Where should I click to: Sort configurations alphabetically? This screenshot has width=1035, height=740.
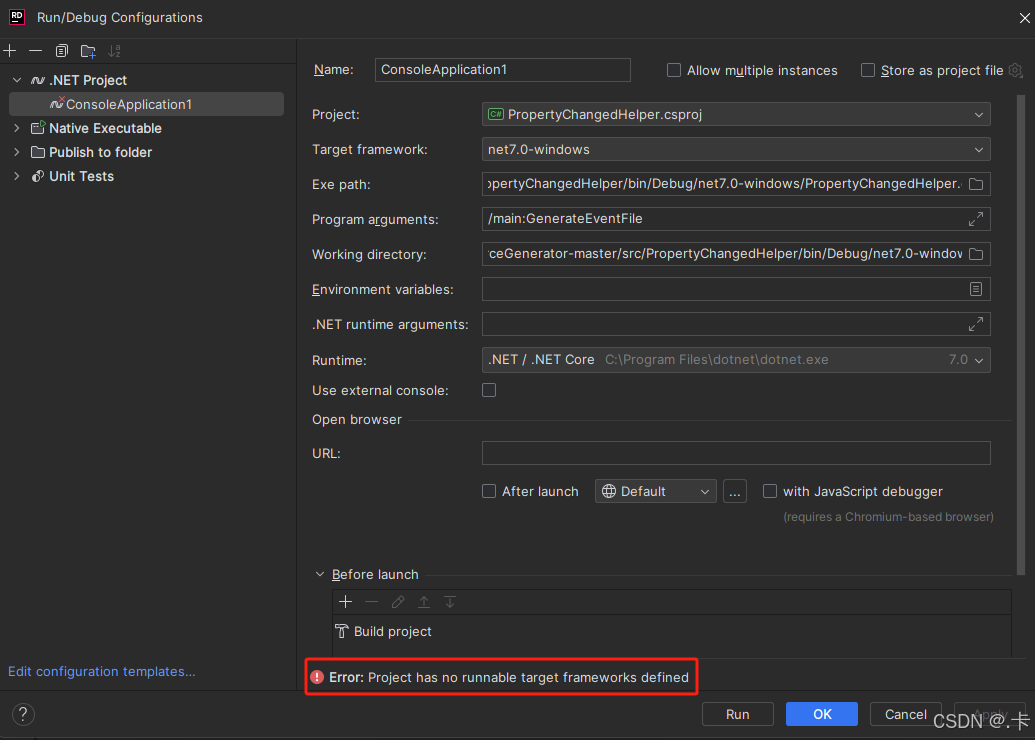point(114,51)
